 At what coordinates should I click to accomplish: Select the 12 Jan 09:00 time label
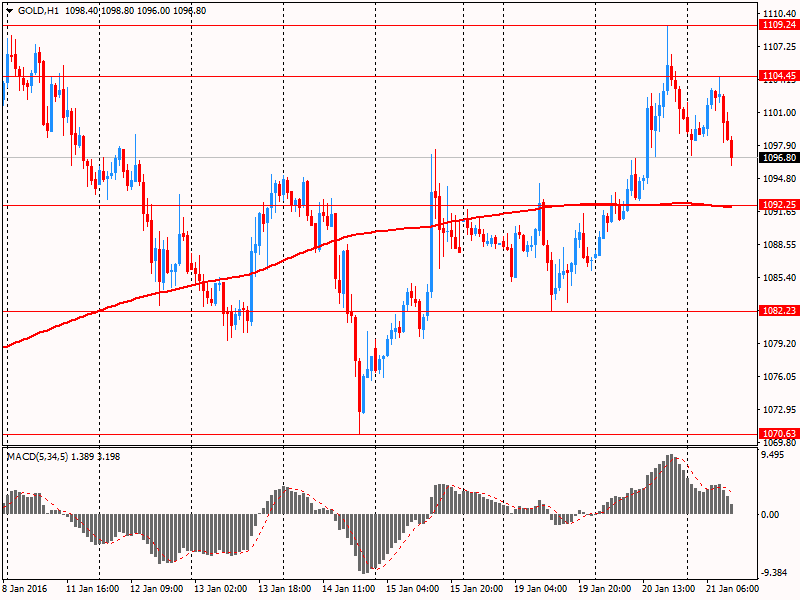pos(157,588)
